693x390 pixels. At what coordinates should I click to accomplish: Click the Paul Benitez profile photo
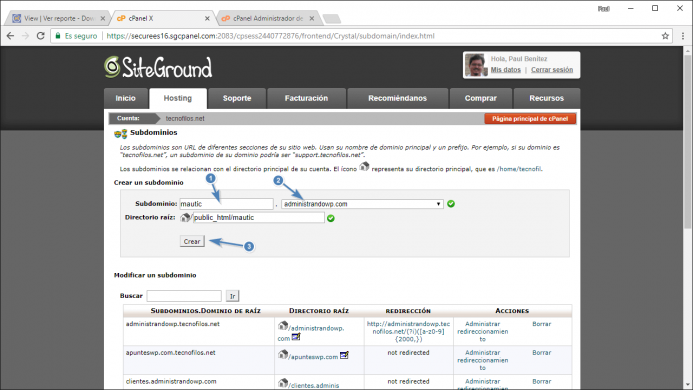tap(476, 65)
